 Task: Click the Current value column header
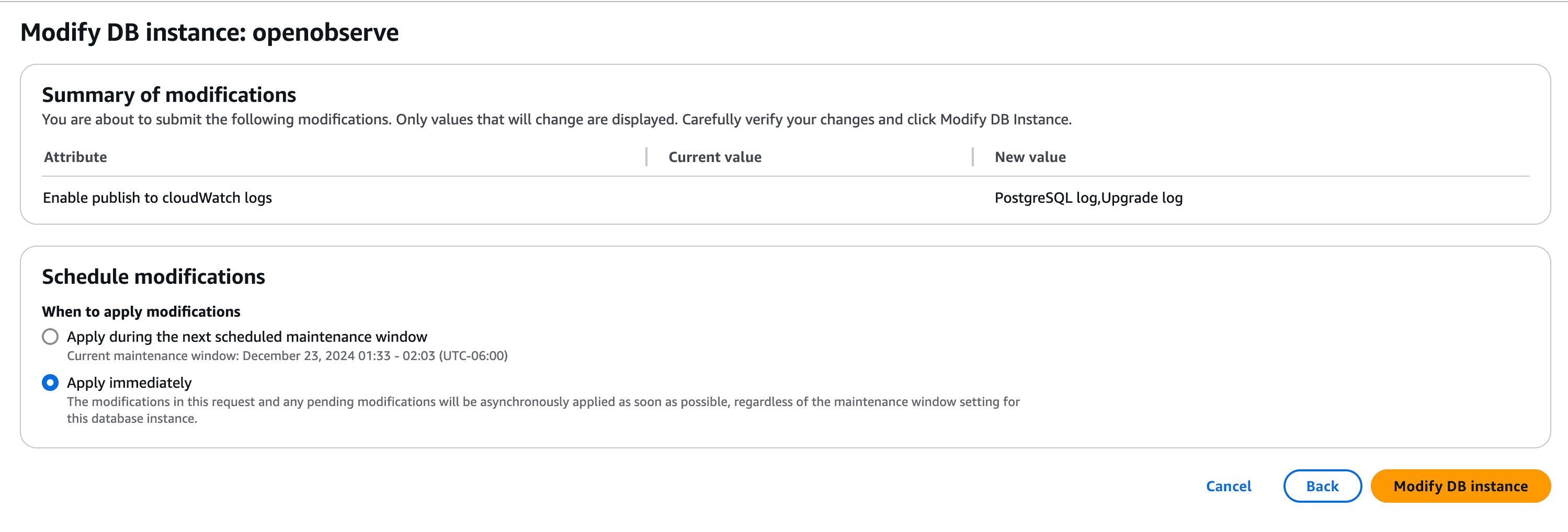[x=713, y=156]
